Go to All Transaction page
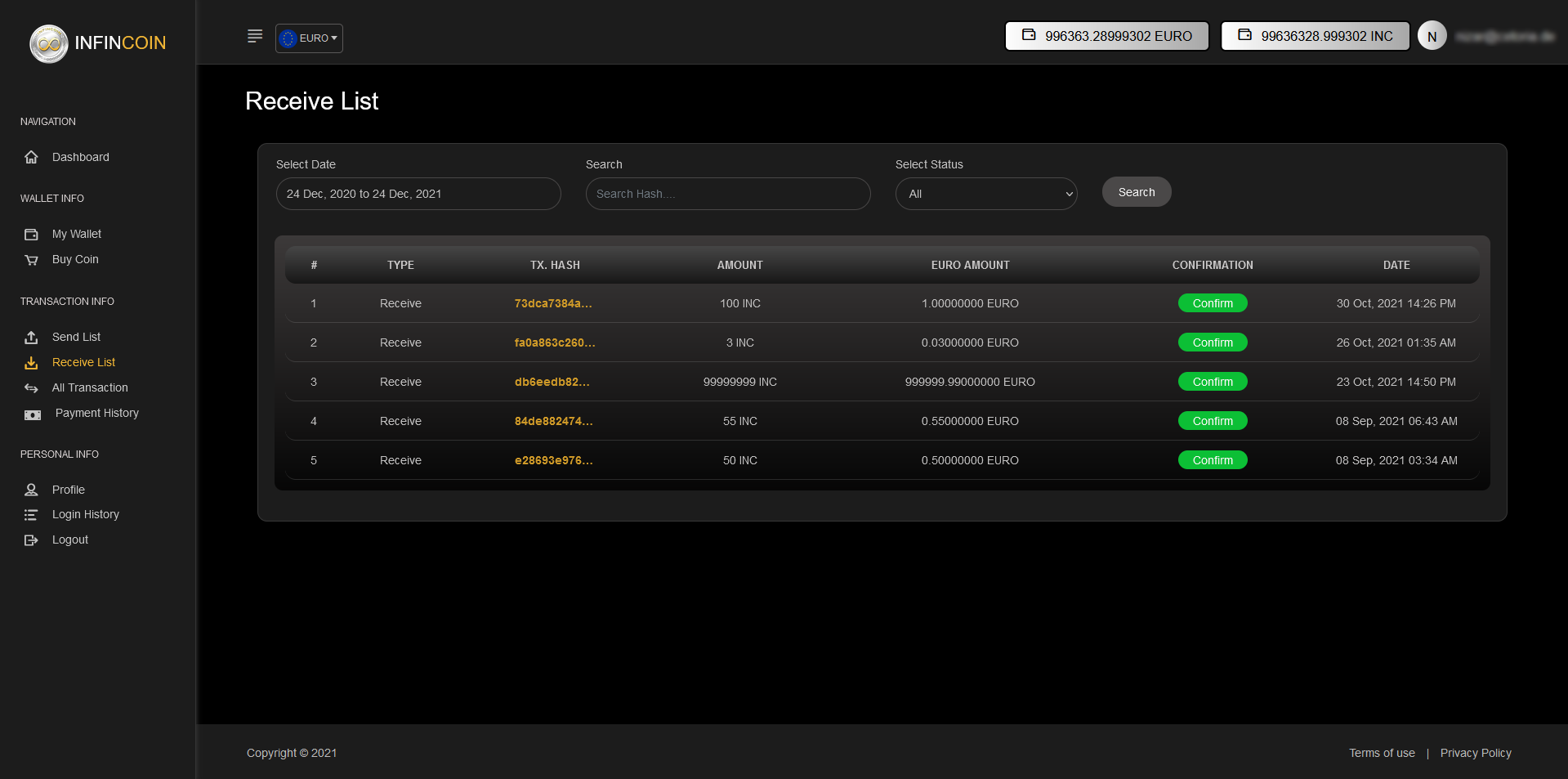This screenshot has height=779, width=1568. click(x=90, y=387)
